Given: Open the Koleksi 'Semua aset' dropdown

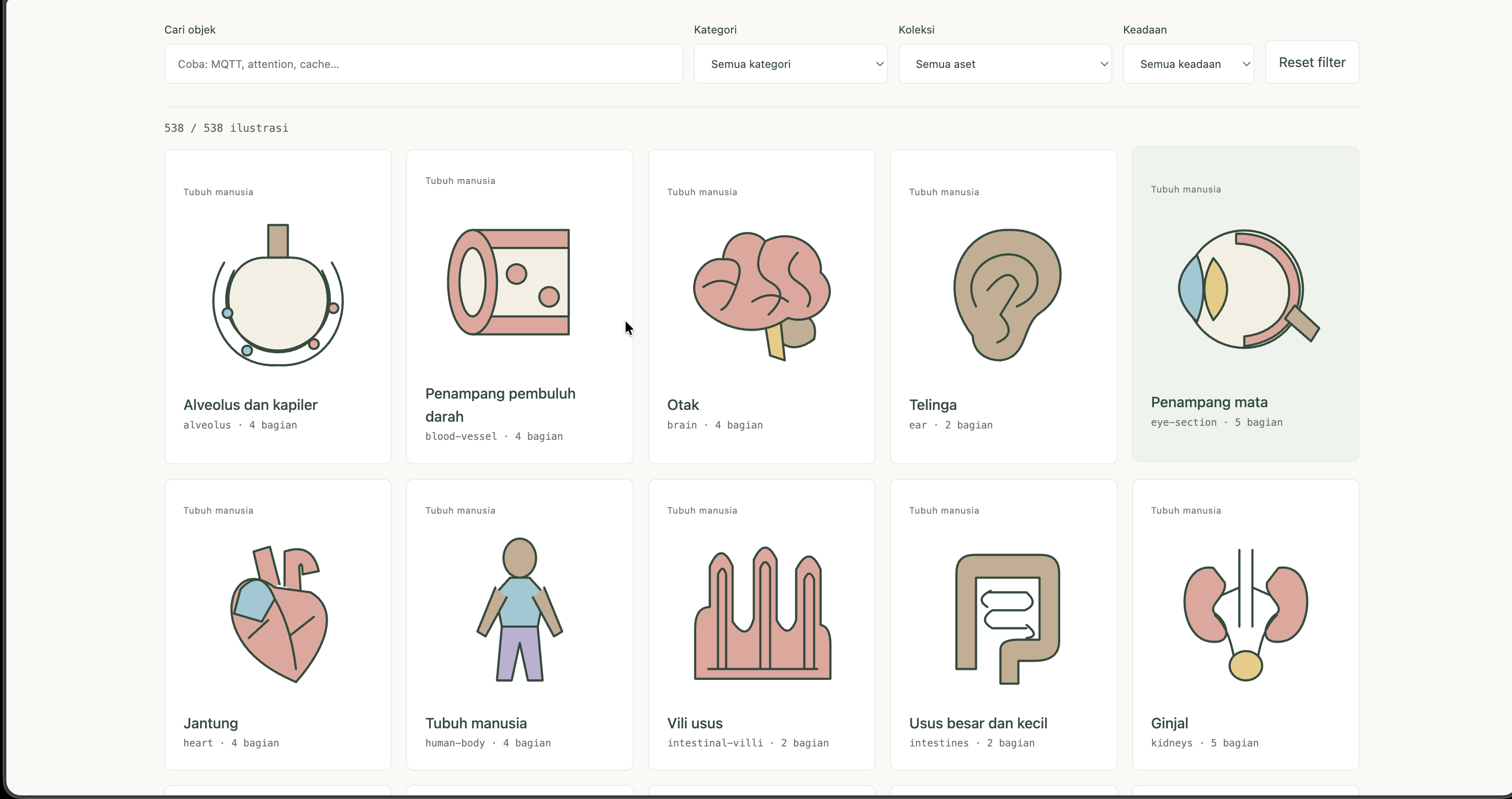Looking at the screenshot, I should pyautogui.click(x=1005, y=64).
